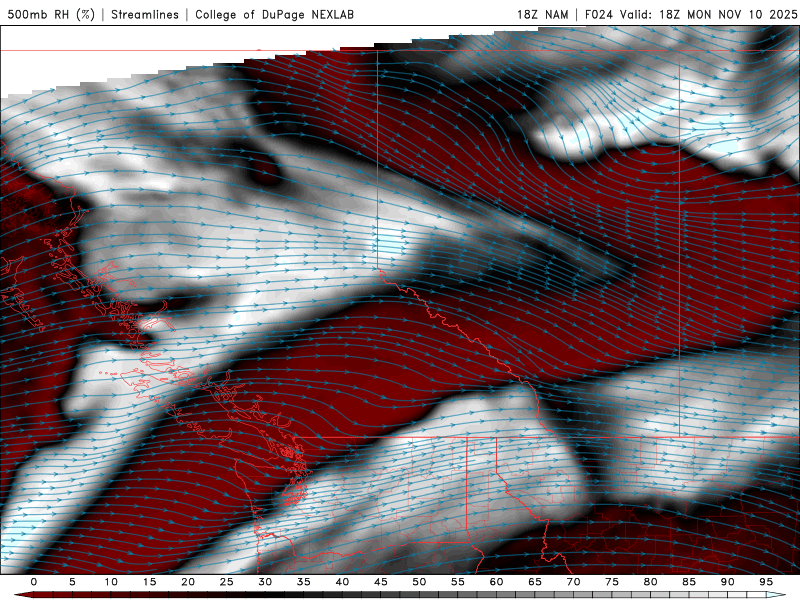800x600 pixels.
Task: Click the "30" value on color scale
Action: pyautogui.click(x=265, y=582)
